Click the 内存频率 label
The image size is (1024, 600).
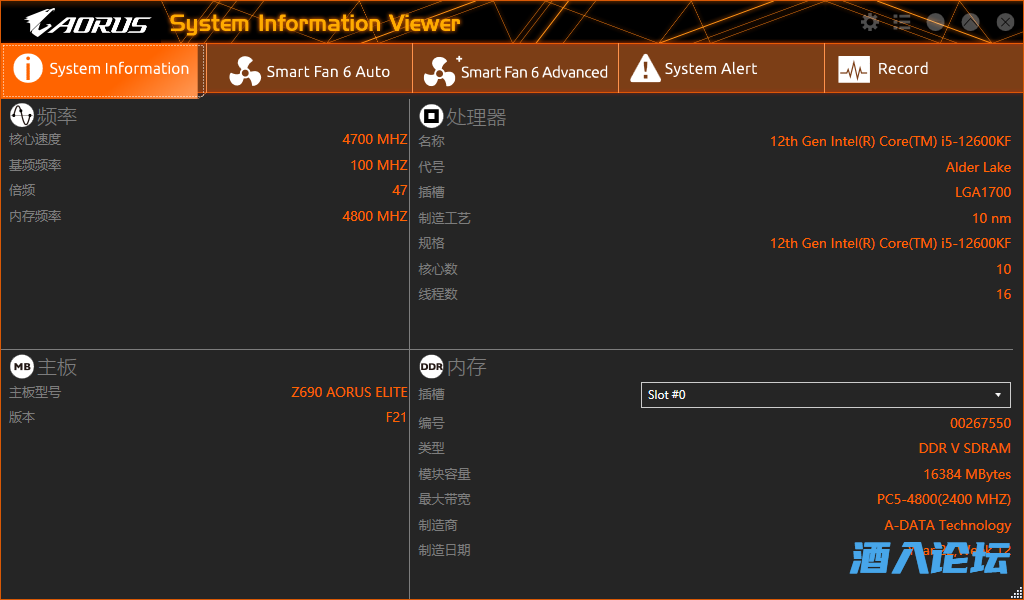point(35,216)
